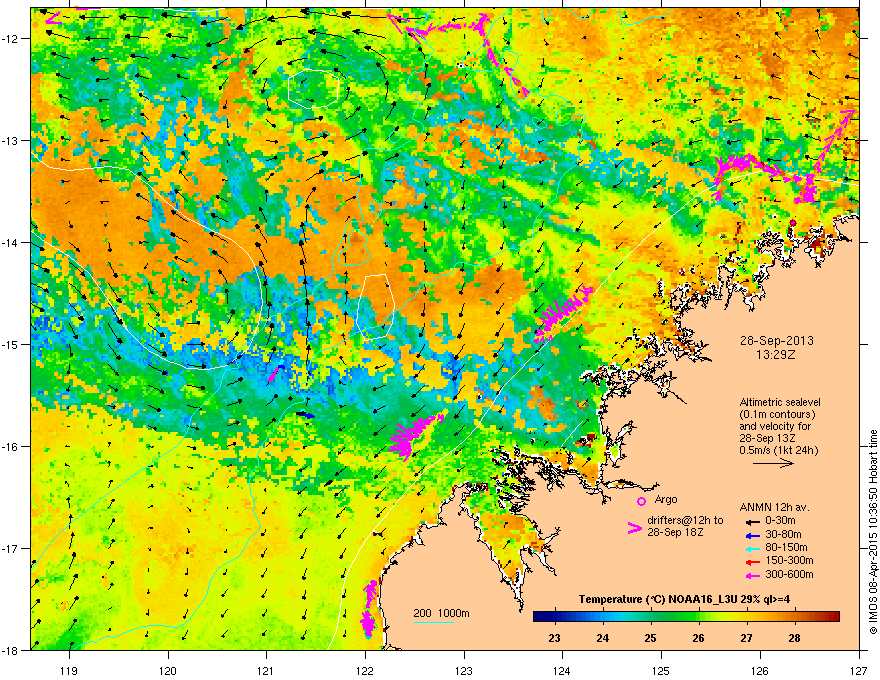880x680 pixels.
Task: Click the 80-150m depth label
Action: [x=786, y=548]
